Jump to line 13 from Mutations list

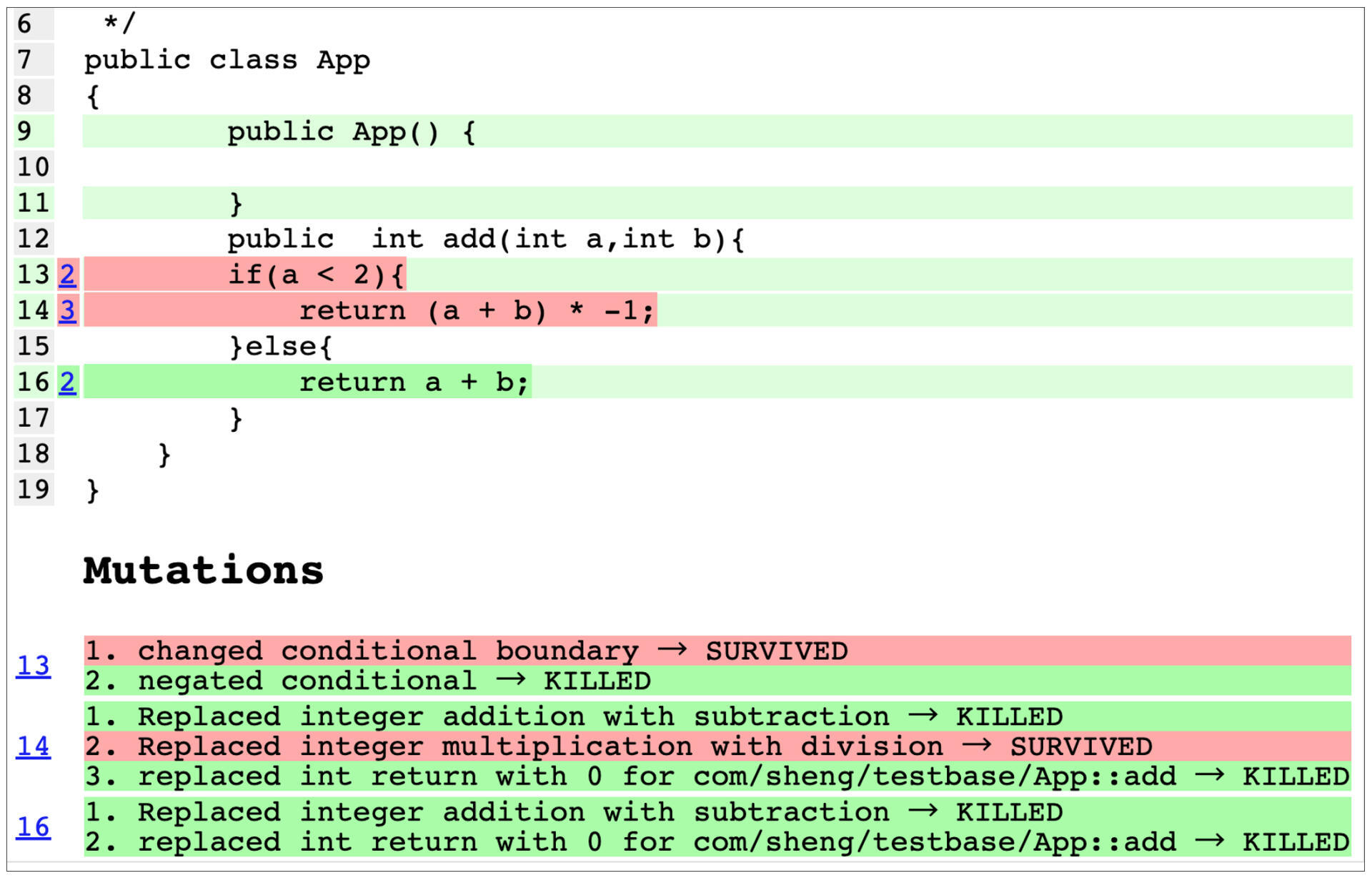coord(33,665)
